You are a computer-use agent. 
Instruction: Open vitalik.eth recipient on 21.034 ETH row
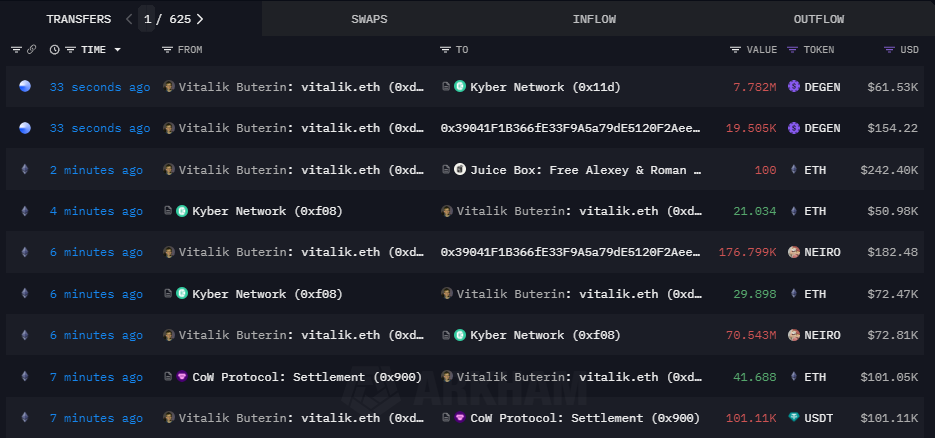tap(580, 211)
